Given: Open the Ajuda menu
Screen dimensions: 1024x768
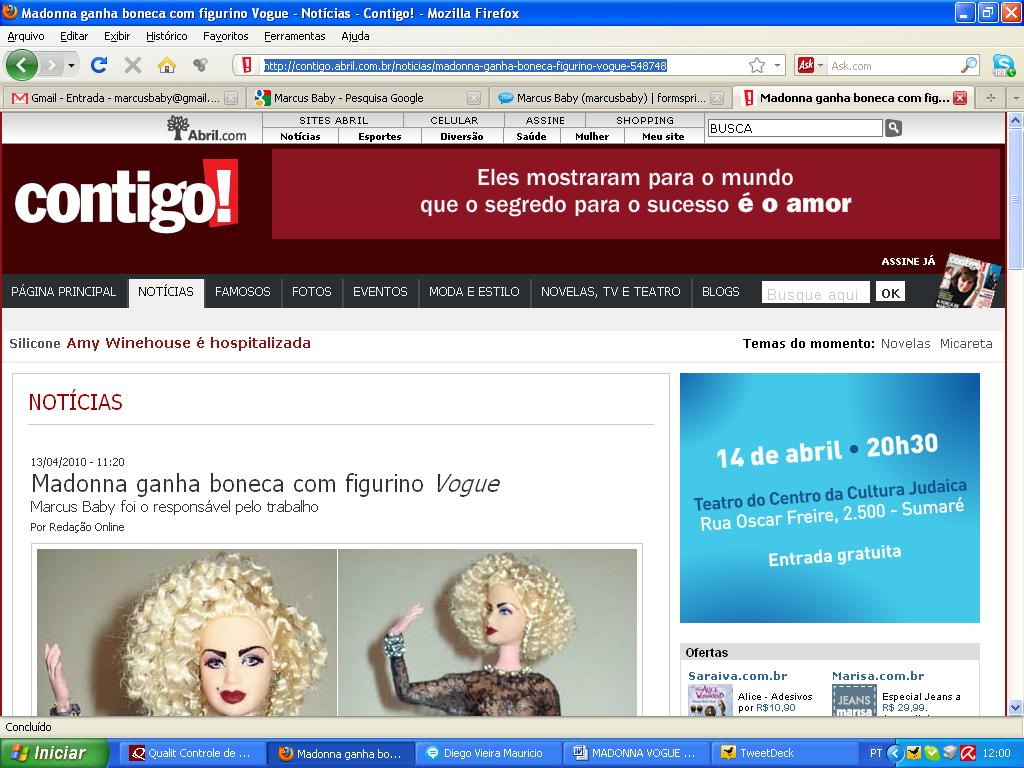Looking at the screenshot, I should 355,36.
